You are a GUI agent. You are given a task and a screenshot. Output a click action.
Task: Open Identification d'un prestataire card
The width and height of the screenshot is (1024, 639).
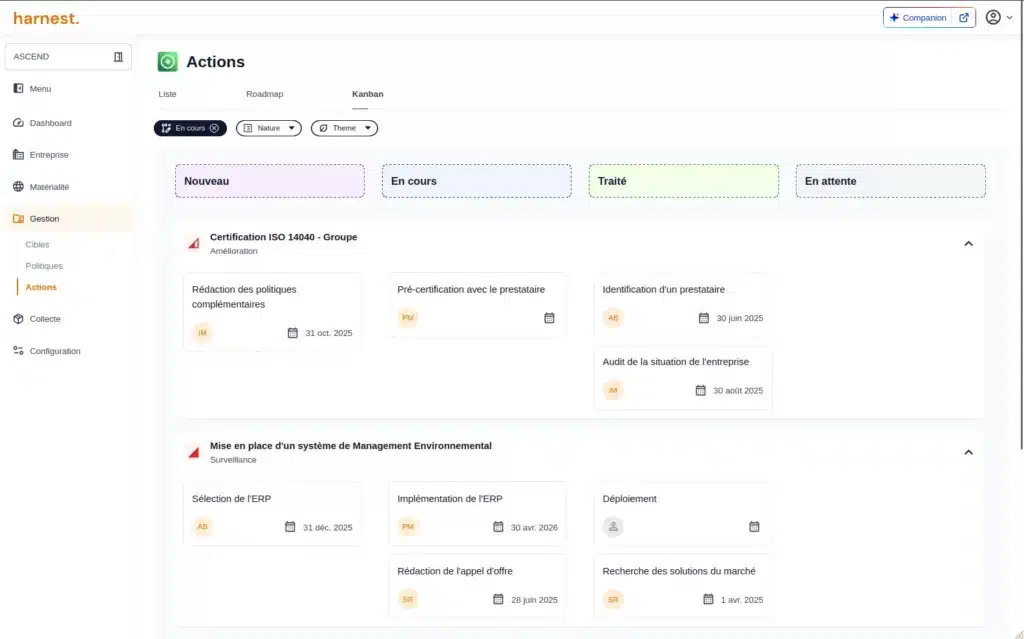click(683, 305)
